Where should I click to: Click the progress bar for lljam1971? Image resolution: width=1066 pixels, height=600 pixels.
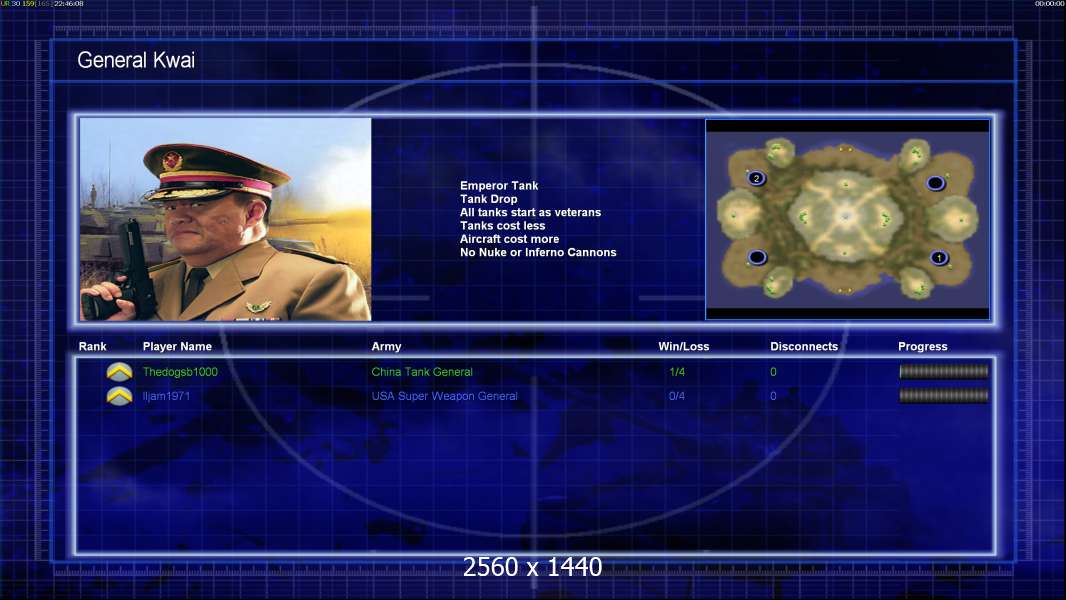(944, 395)
